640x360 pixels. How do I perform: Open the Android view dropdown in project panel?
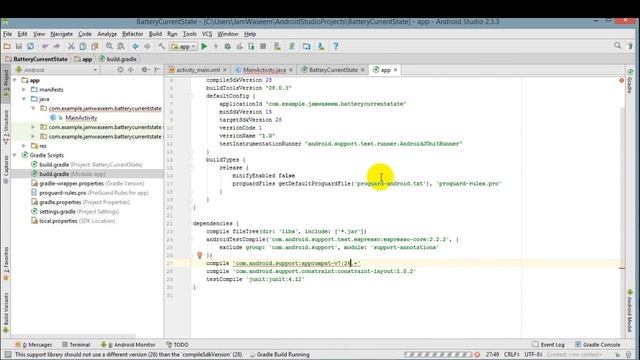(57, 70)
